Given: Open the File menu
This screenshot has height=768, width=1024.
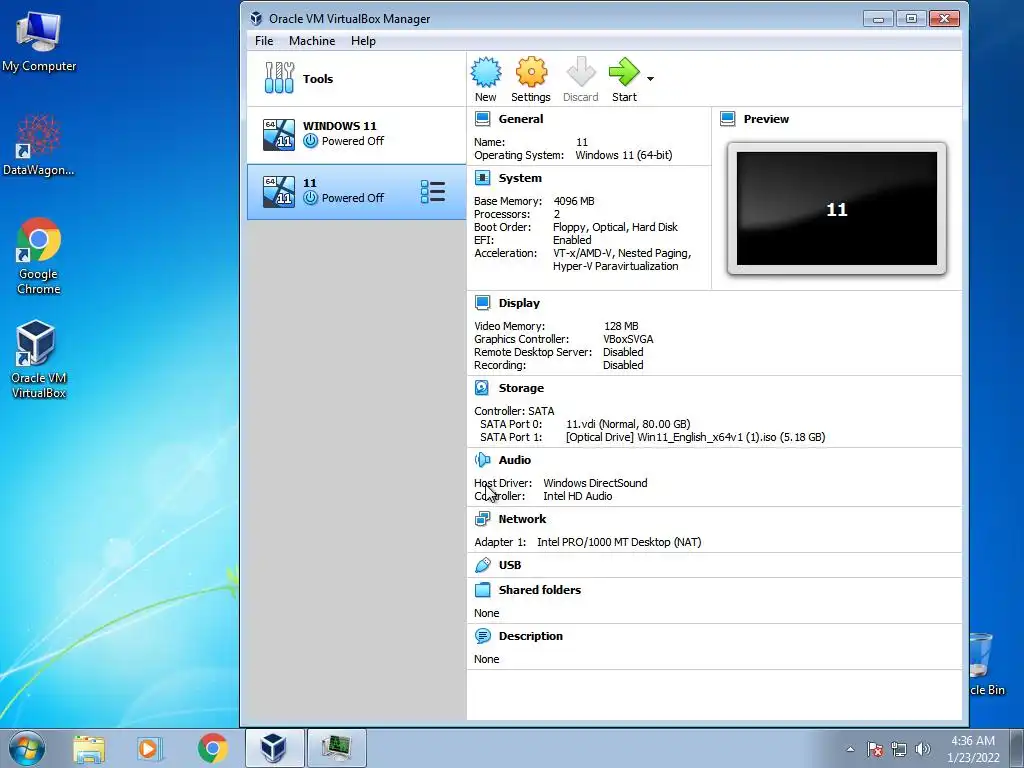Looking at the screenshot, I should (x=264, y=40).
